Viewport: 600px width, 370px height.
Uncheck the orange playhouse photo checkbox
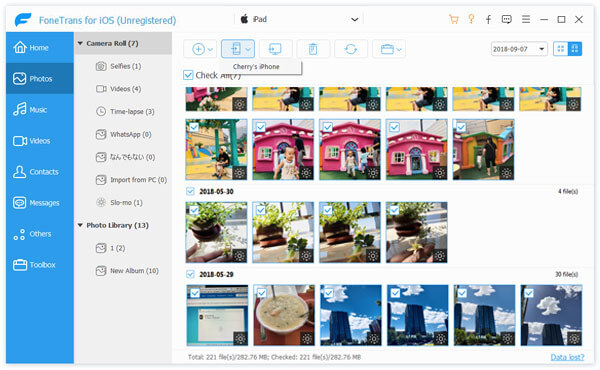[461, 127]
